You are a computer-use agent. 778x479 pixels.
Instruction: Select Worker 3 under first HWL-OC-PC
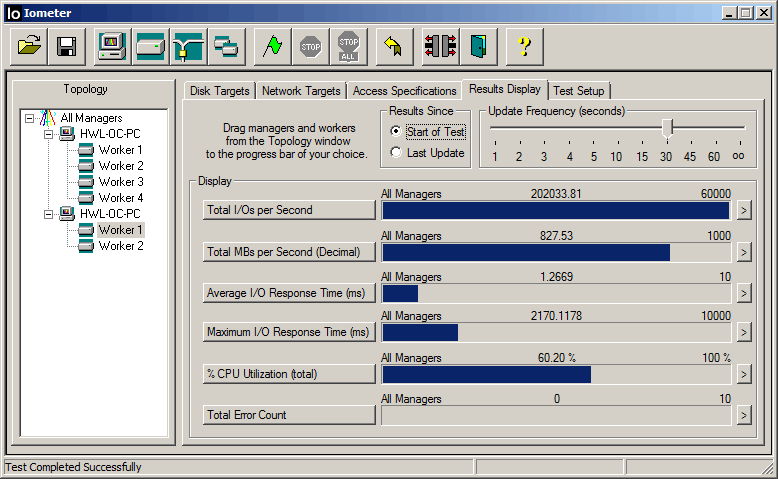coord(121,182)
